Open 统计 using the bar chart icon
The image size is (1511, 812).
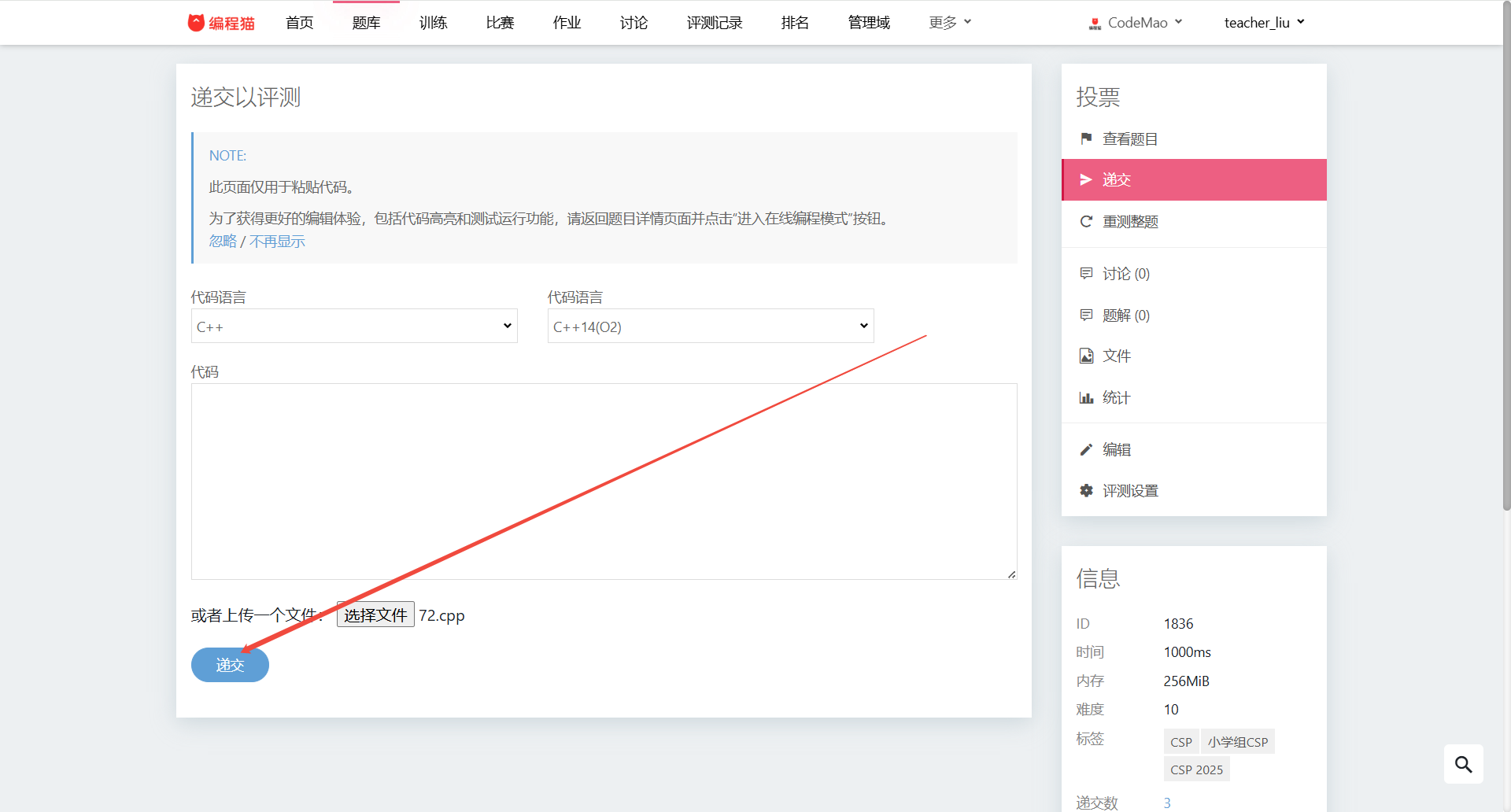click(1086, 398)
